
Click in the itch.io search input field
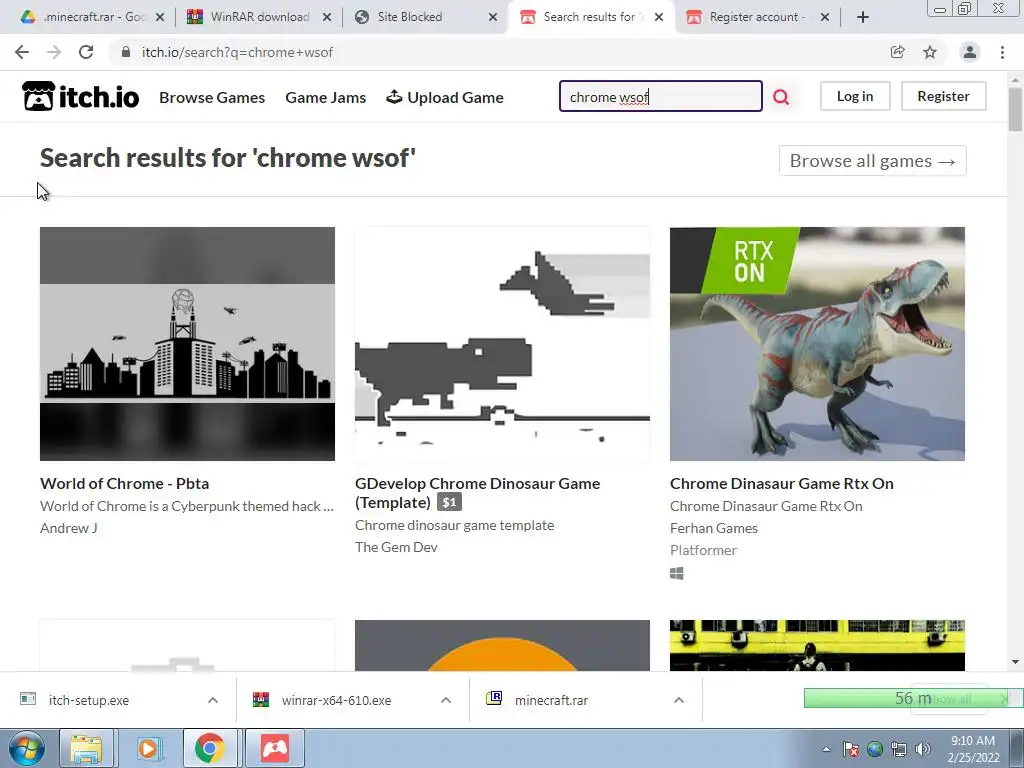(661, 97)
